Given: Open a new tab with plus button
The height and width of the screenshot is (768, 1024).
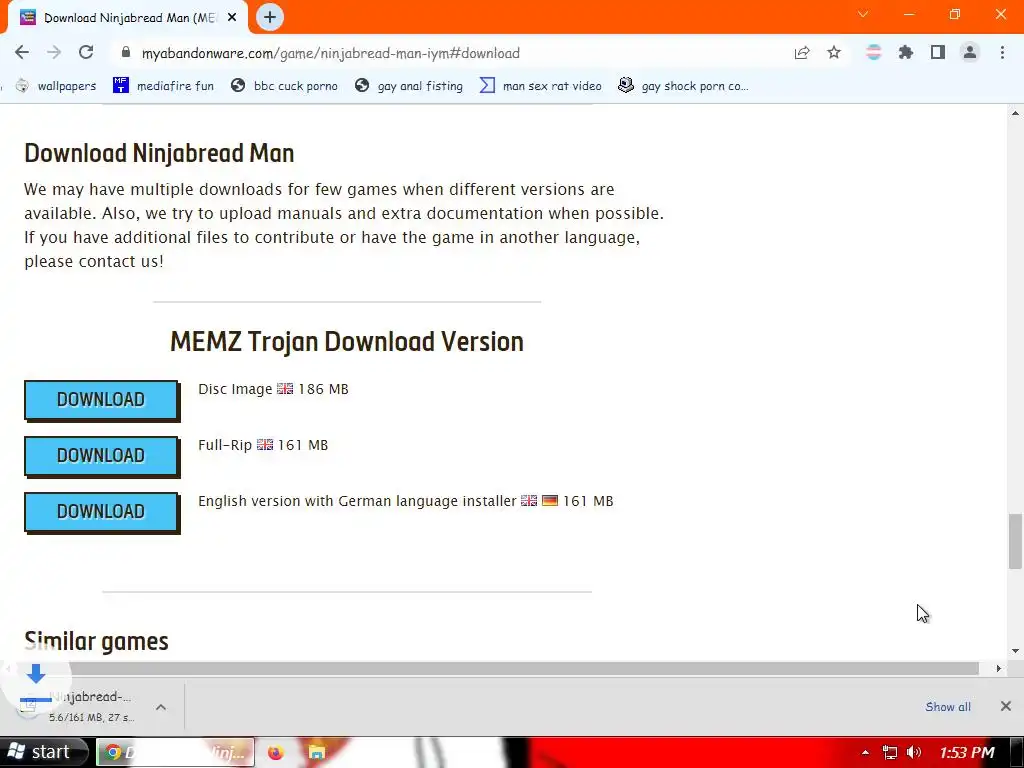Looking at the screenshot, I should 270,18.
